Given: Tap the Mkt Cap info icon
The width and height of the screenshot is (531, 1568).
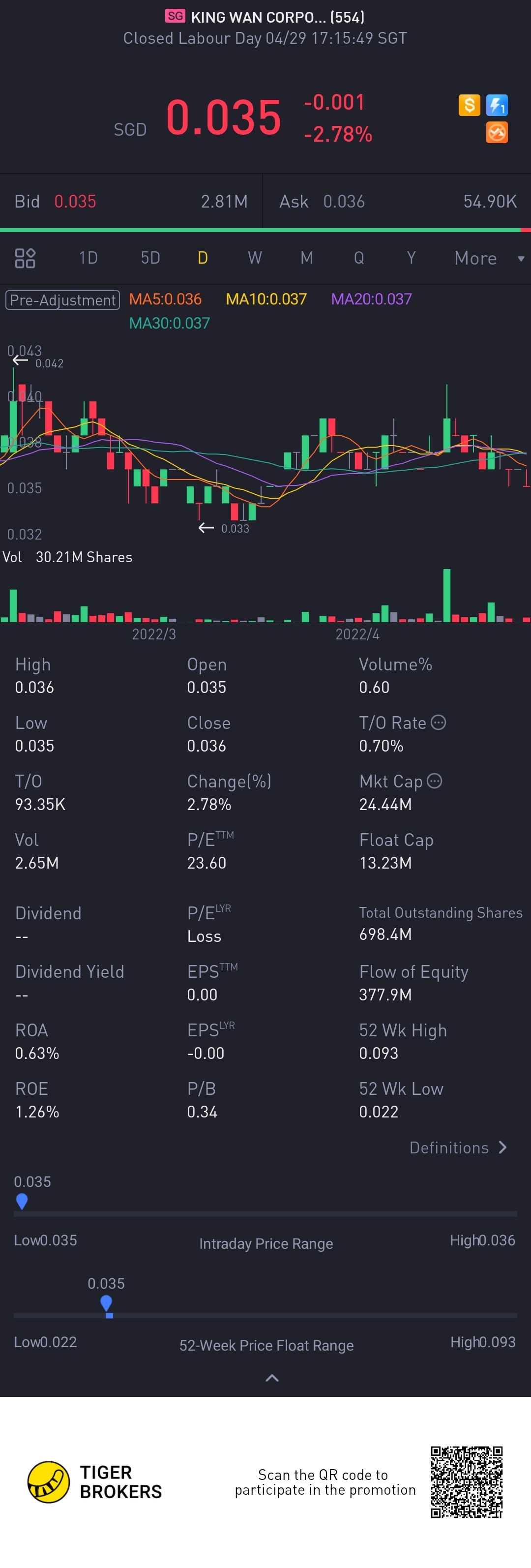Looking at the screenshot, I should pos(434,781).
